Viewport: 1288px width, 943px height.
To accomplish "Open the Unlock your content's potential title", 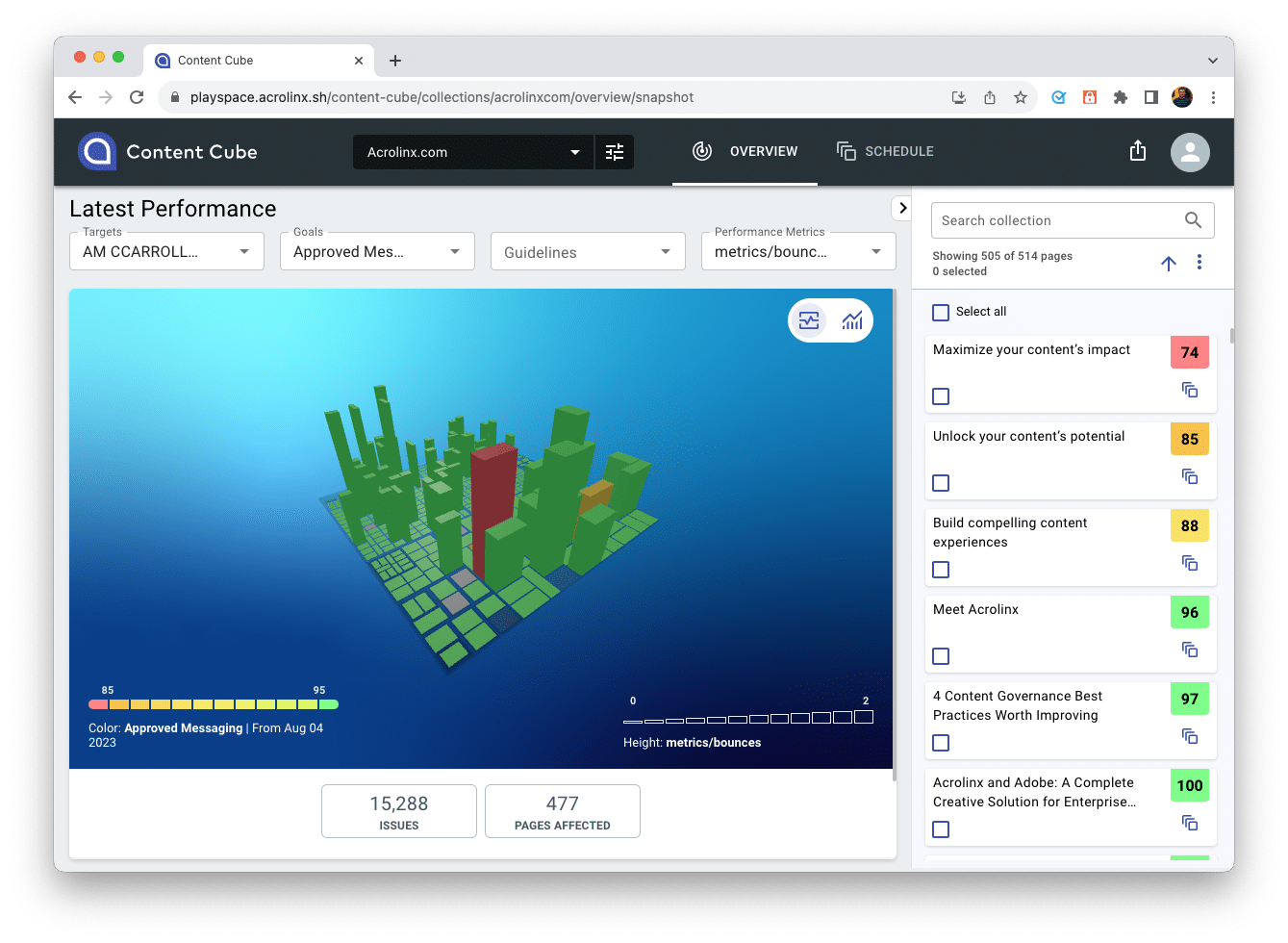I will (1028, 436).
